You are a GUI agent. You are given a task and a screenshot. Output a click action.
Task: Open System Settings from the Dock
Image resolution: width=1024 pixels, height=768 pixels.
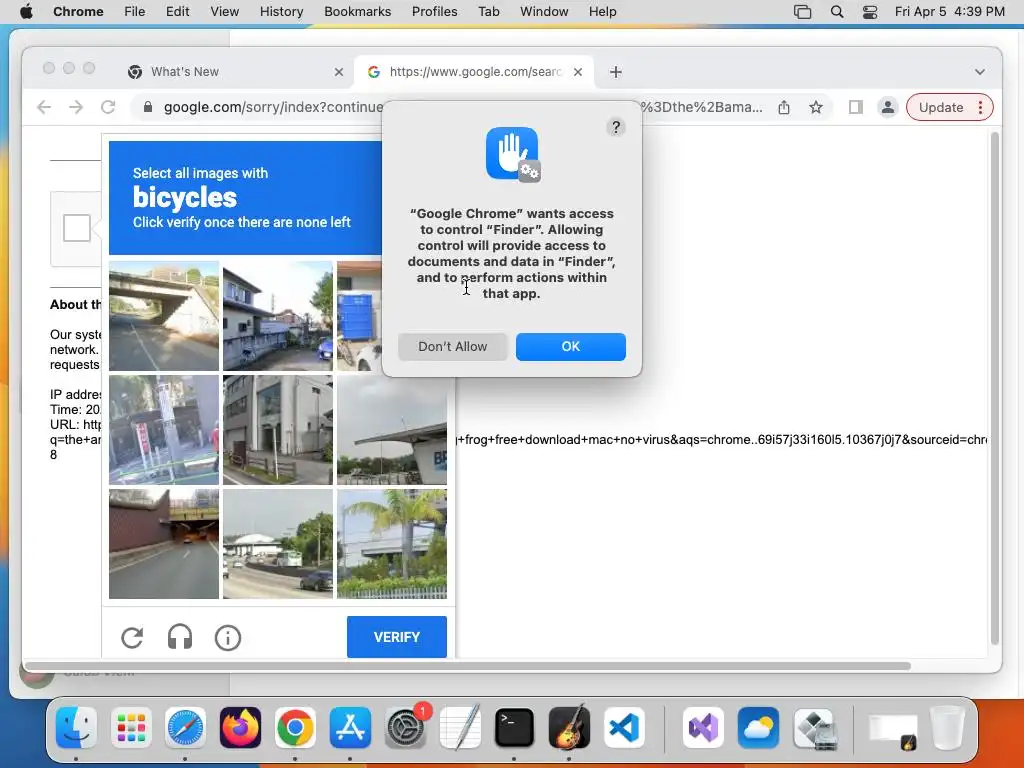point(405,727)
